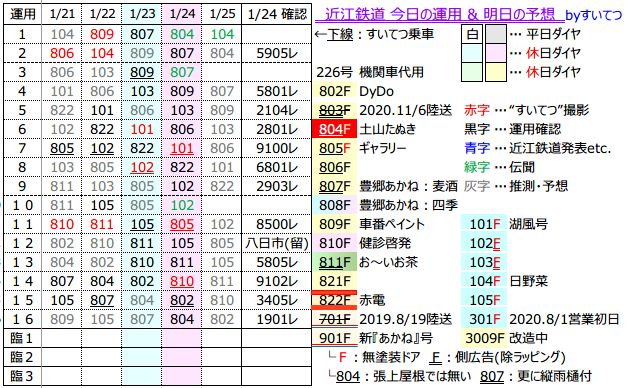The height and width of the screenshot is (388, 630).
Task: Select the light green 休日ダイヤ legend swatch
Action: point(472,72)
